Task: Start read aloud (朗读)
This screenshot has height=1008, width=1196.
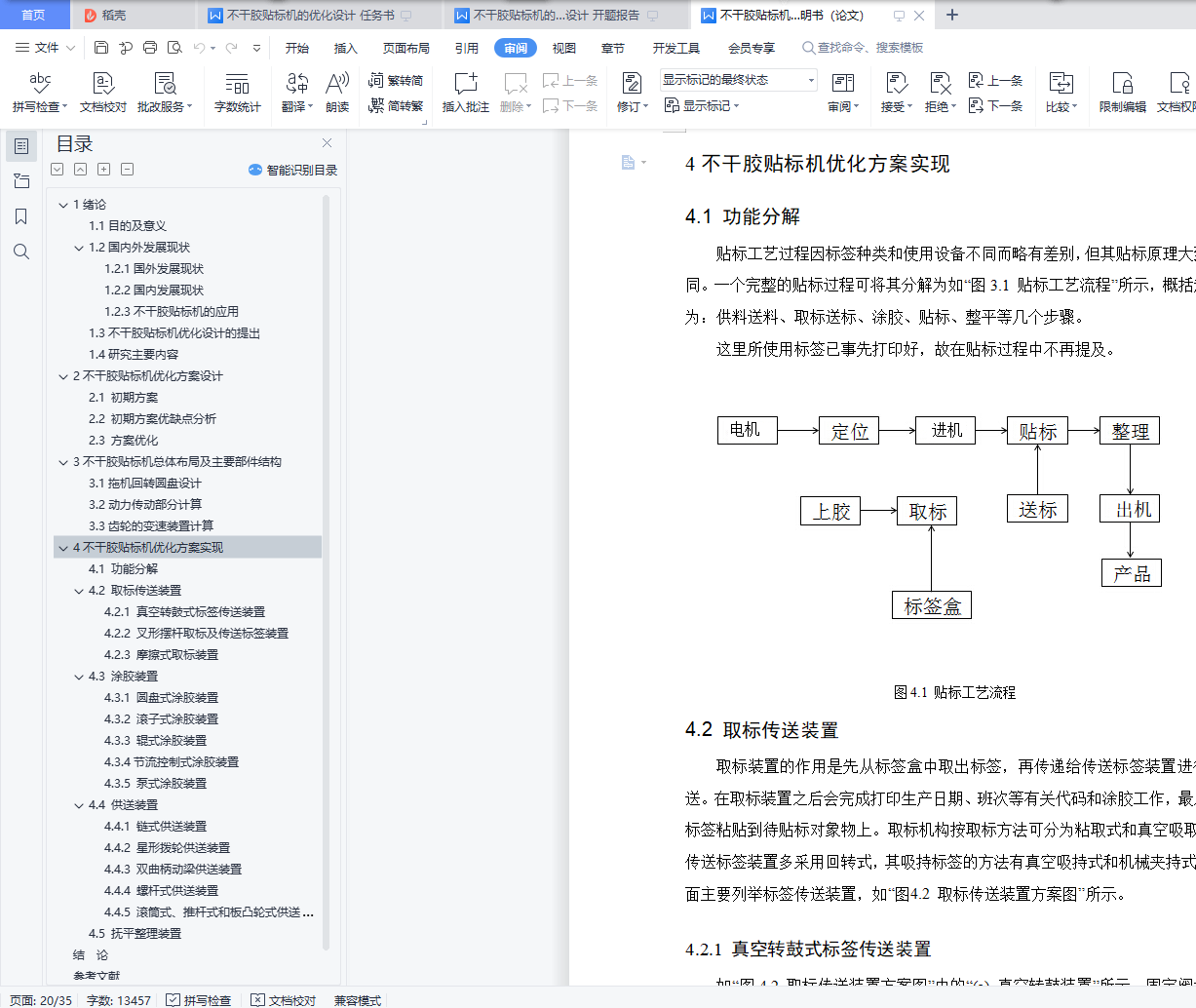Action: point(337,93)
